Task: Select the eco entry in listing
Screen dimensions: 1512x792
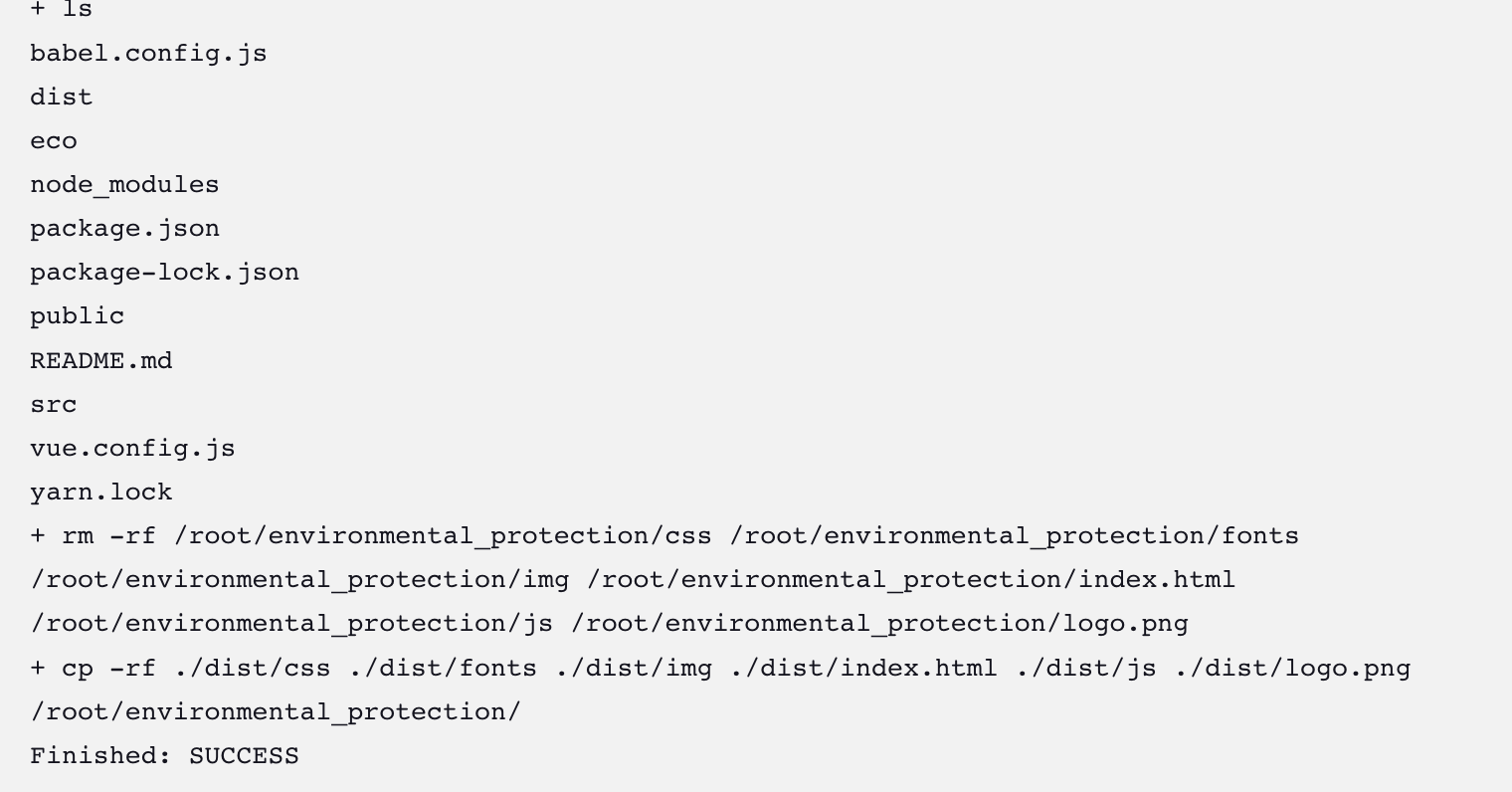Action: (x=53, y=140)
